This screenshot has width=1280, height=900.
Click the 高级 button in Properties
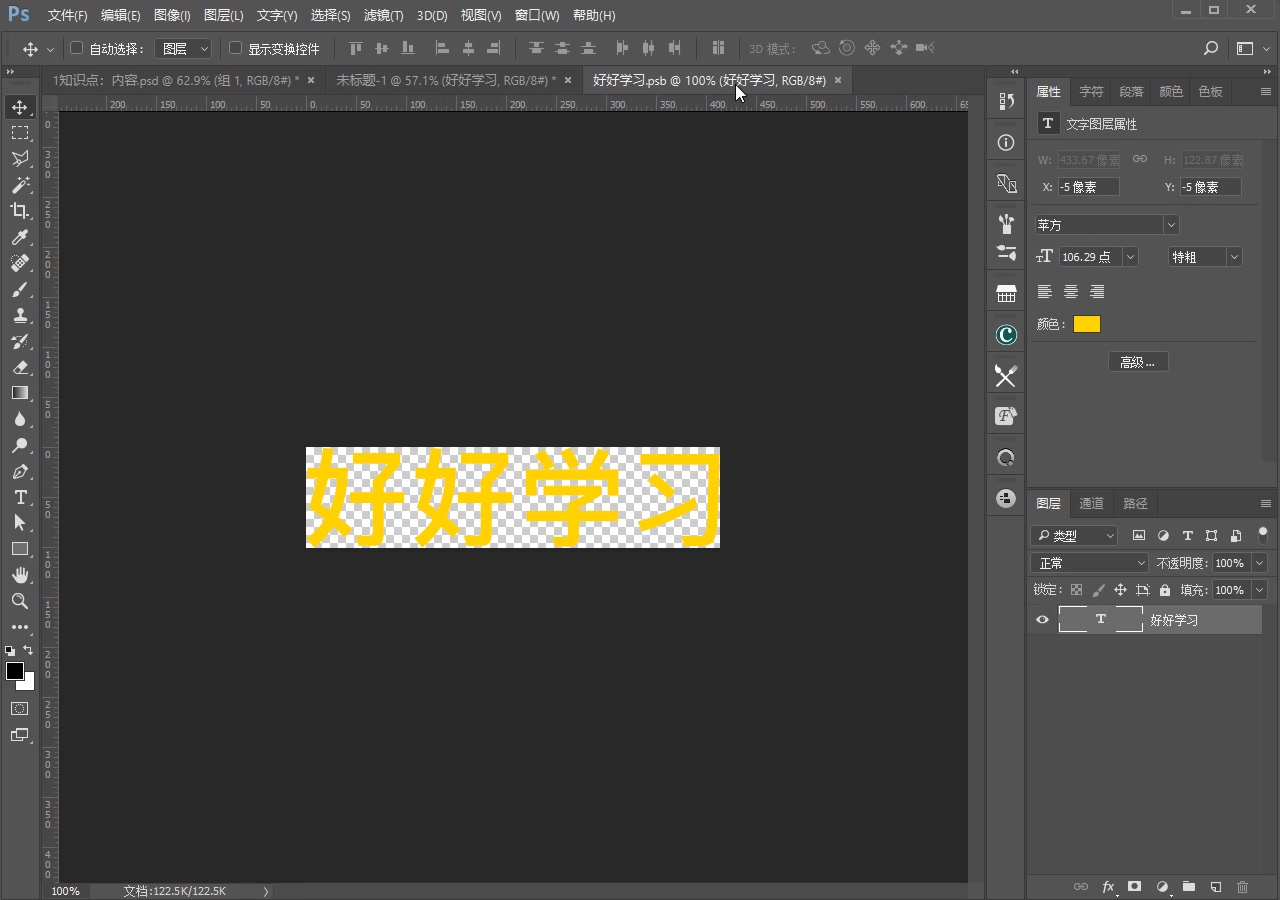pos(1138,361)
